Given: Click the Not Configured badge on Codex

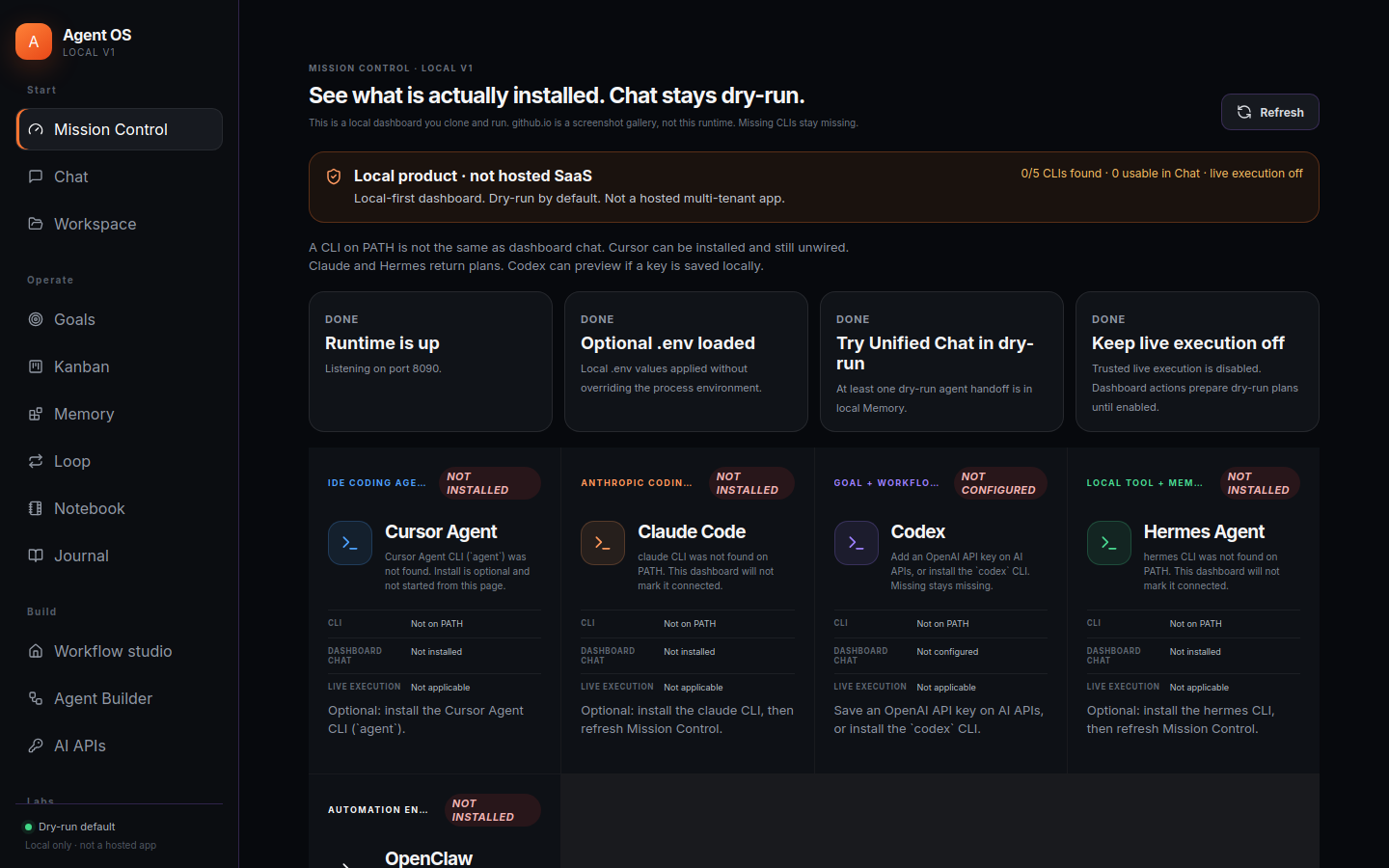Looking at the screenshot, I should (999, 483).
